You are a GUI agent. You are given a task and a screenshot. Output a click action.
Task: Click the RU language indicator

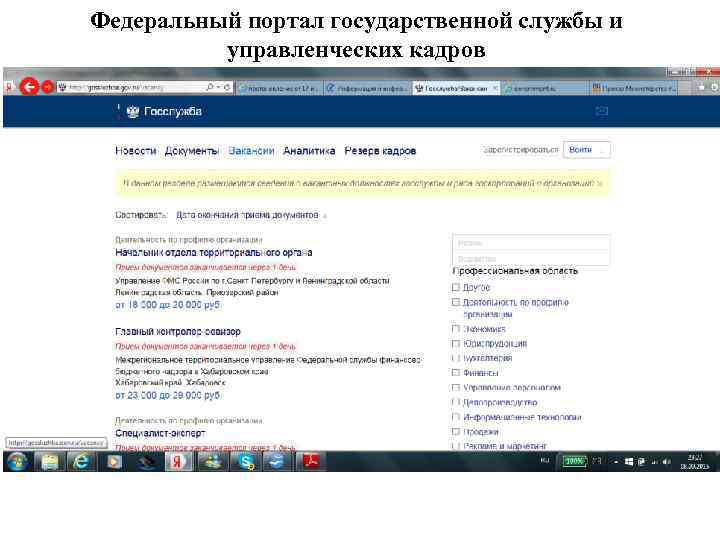[x=545, y=460]
